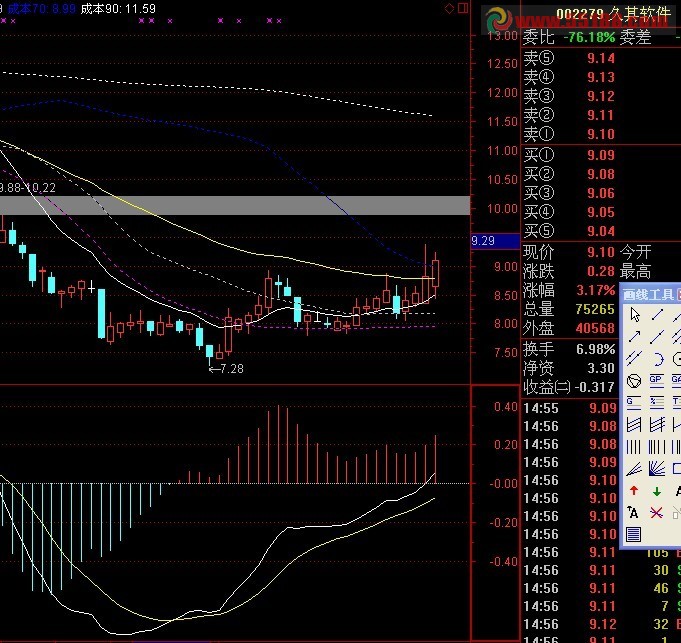Choose the second regression channel tool with extensions
The height and width of the screenshot is (643, 681).
[656, 425]
